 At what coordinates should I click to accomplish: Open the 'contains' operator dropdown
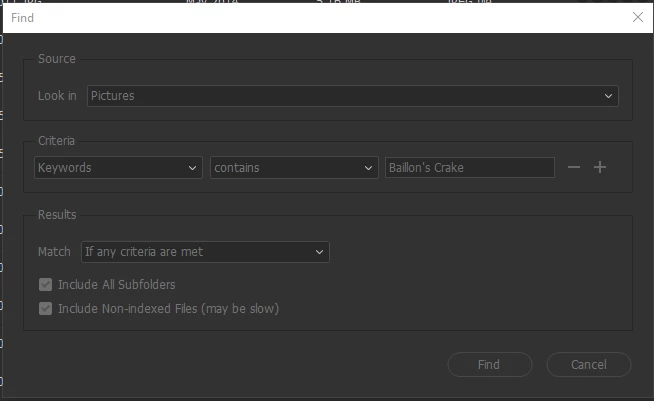(x=294, y=168)
